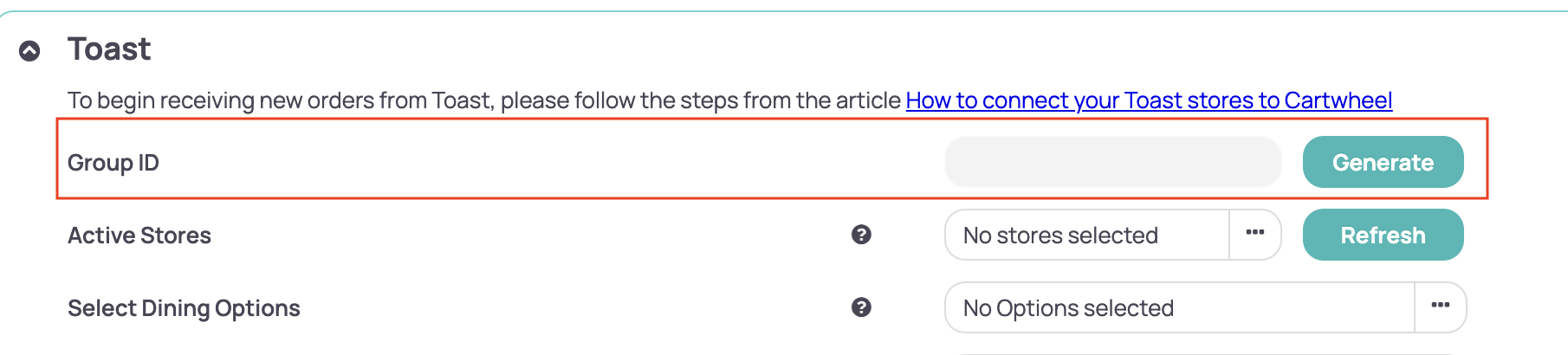This screenshot has height=355, width=1568.
Task: Click the Toast section heading
Action: click(109, 49)
